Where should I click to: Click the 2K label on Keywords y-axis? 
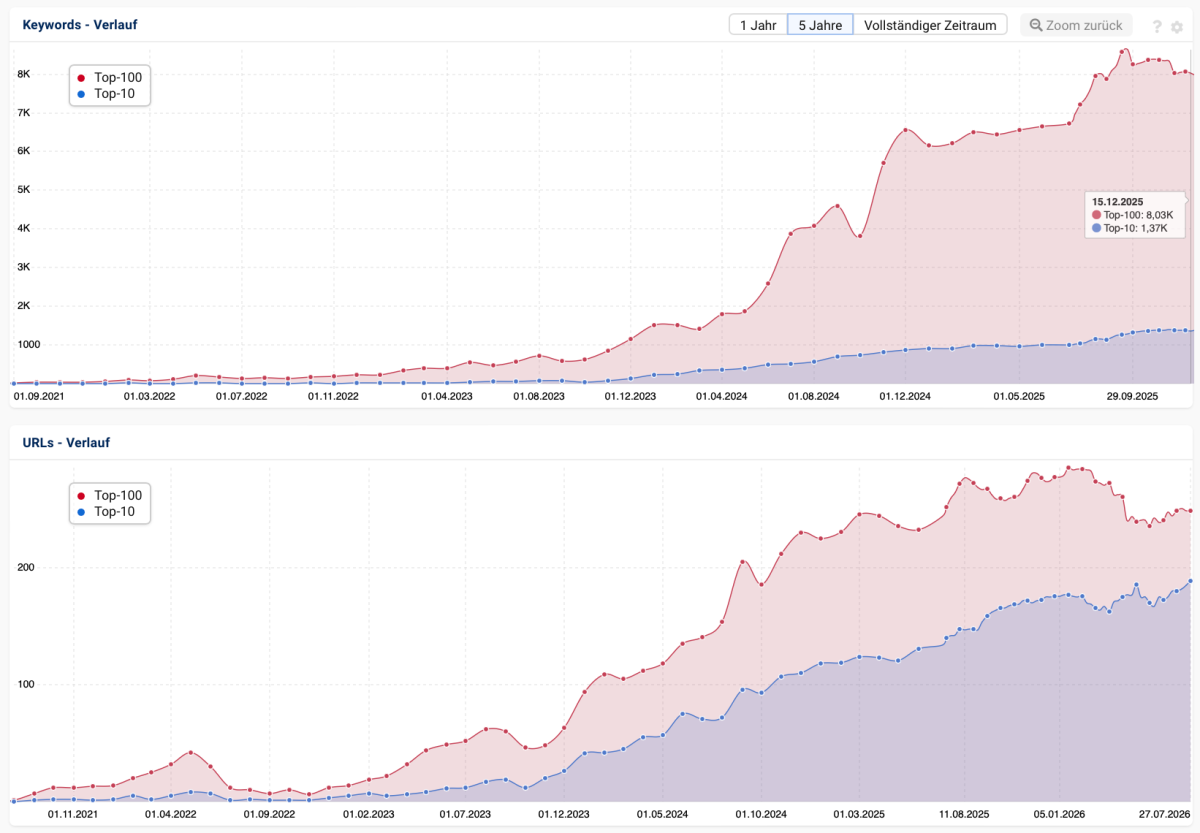25,305
